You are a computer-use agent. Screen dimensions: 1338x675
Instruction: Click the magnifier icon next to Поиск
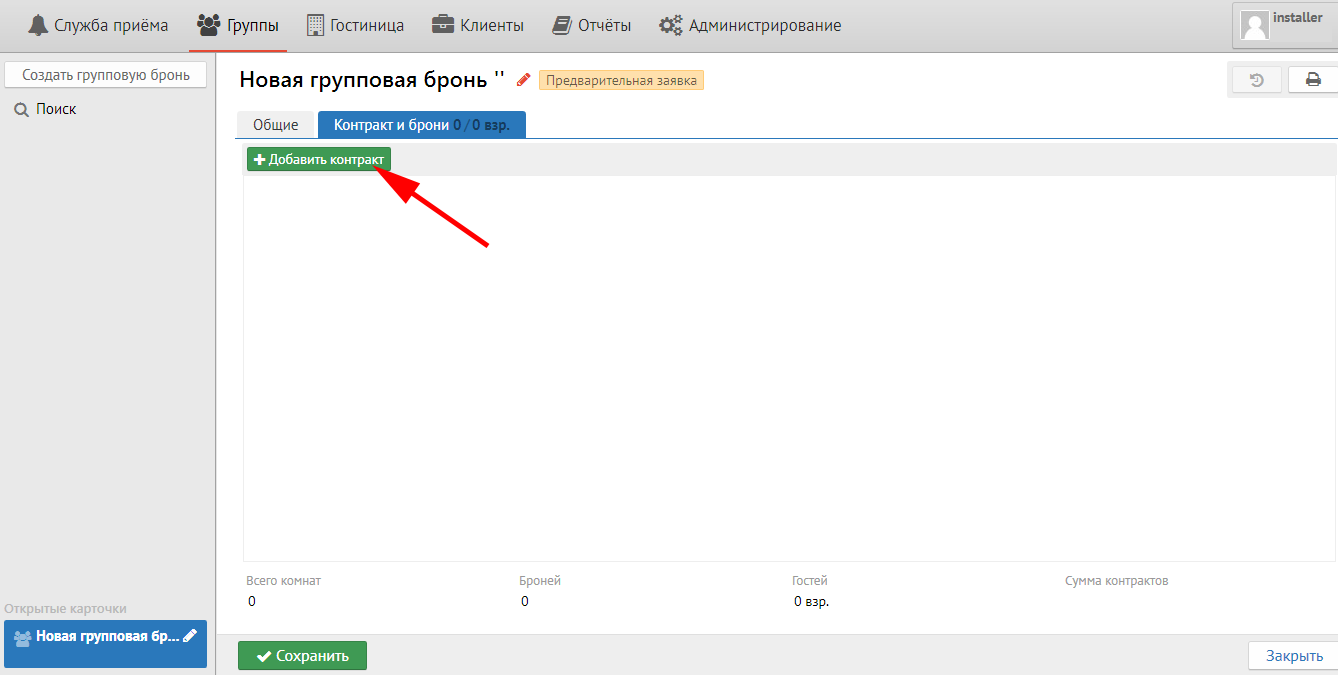(x=21, y=110)
